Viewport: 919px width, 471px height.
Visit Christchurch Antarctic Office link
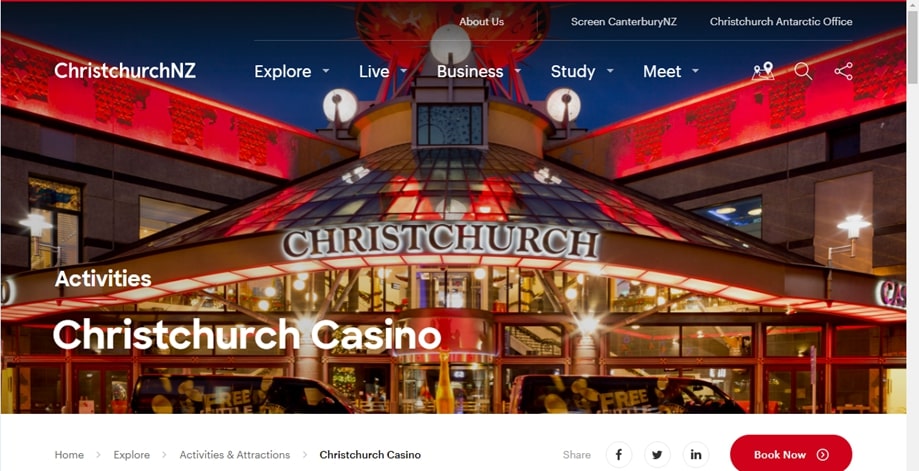pos(781,22)
